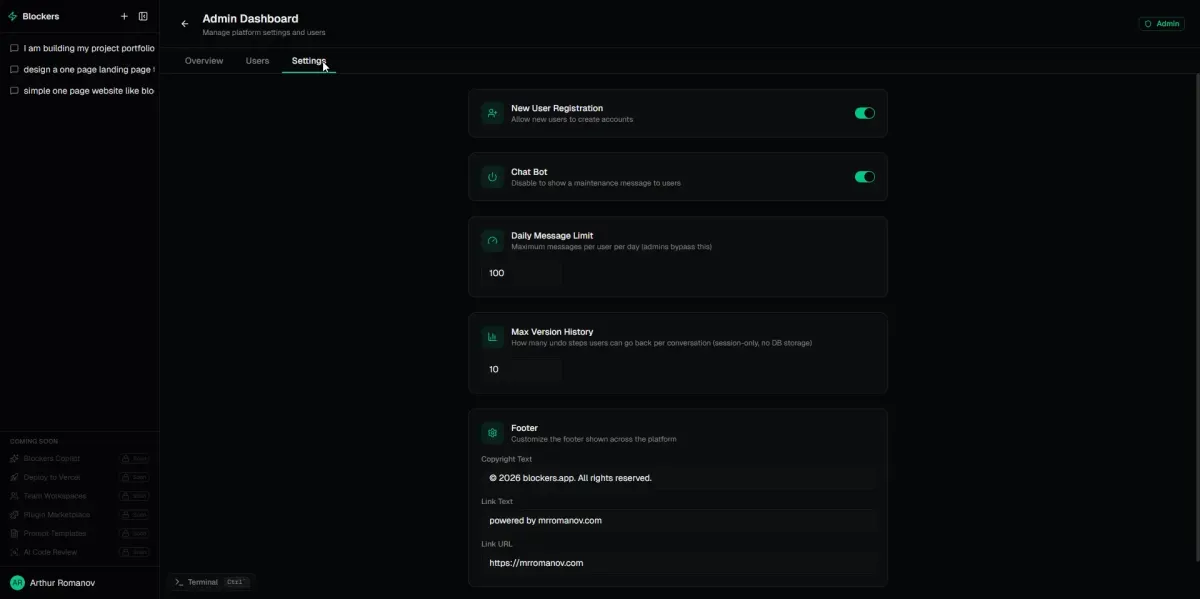Click the Chat Bot power icon

492,177
